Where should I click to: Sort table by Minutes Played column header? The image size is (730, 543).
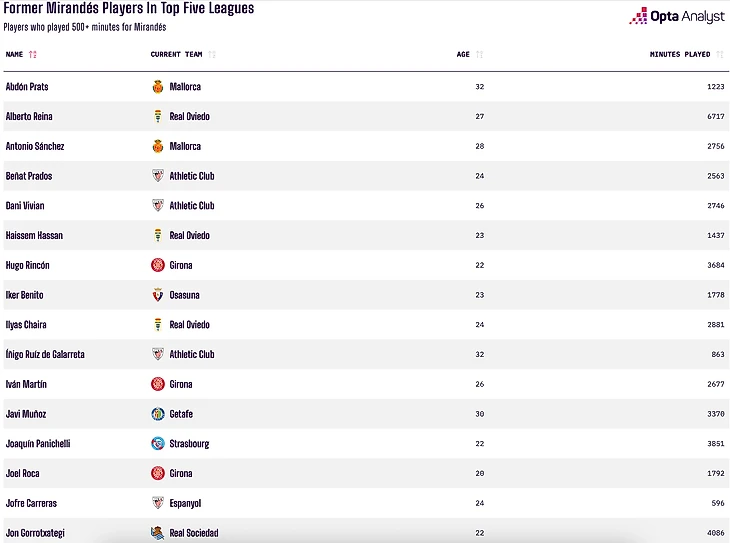click(x=680, y=54)
